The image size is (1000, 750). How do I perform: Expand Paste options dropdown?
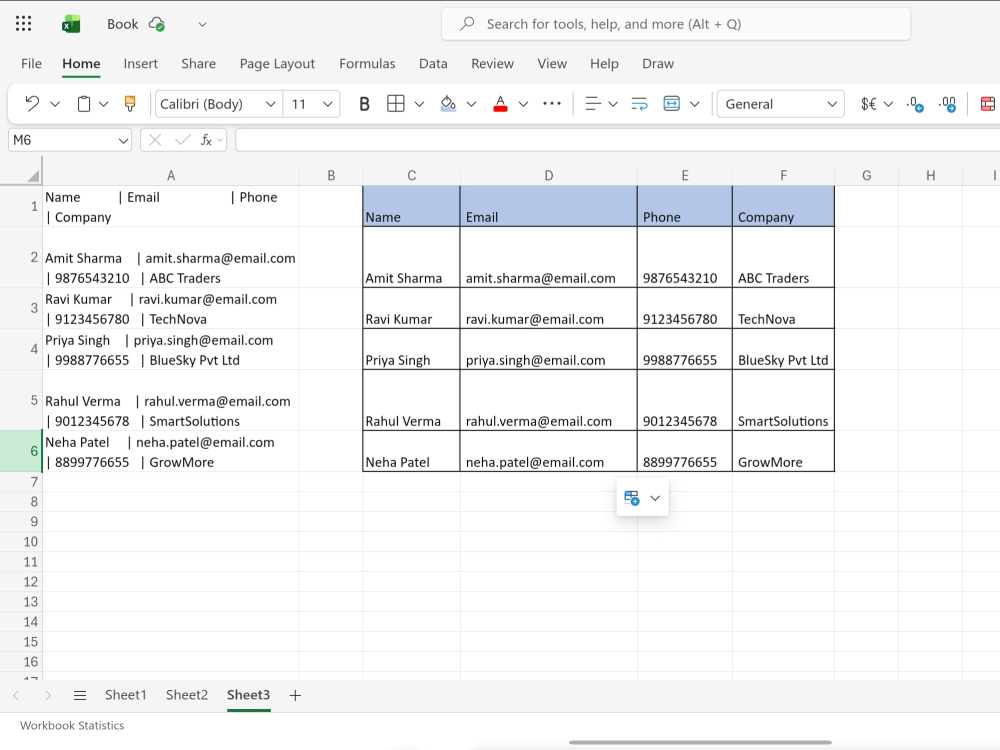(x=103, y=103)
